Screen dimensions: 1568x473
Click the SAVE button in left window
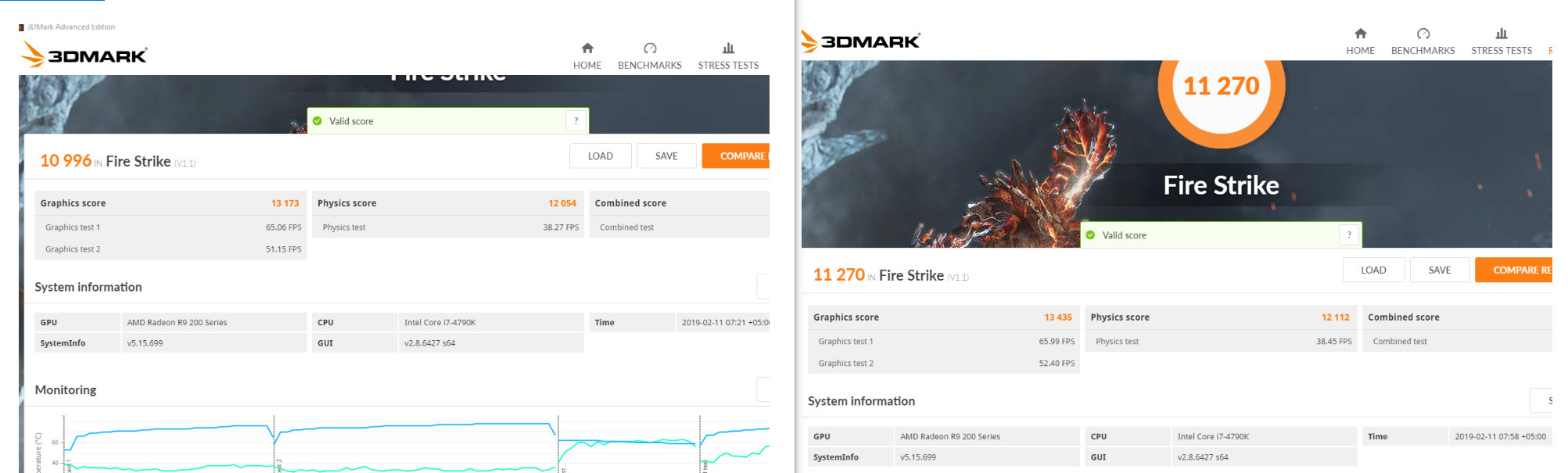coord(666,156)
